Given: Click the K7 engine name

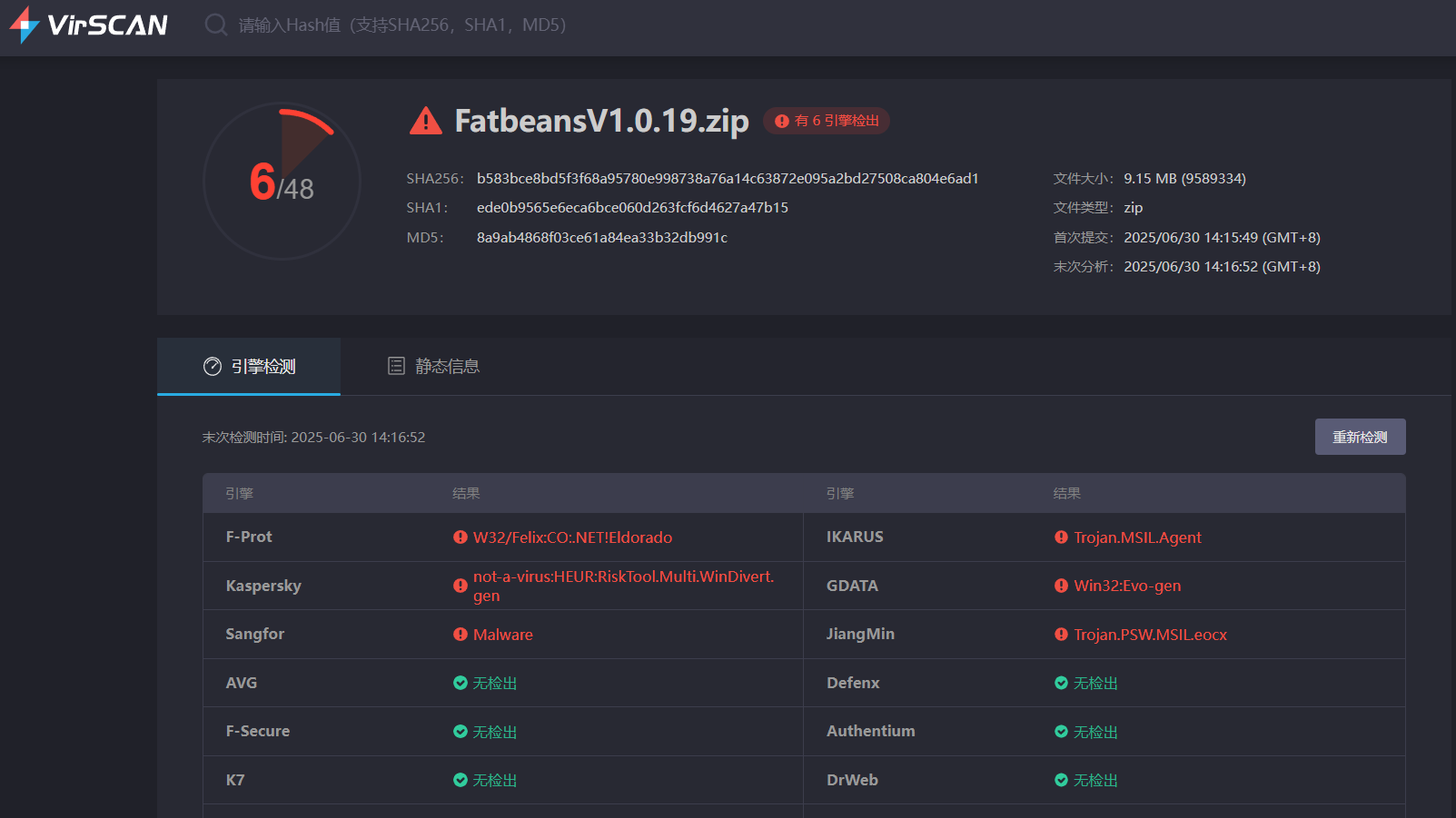Looking at the screenshot, I should click(235, 780).
